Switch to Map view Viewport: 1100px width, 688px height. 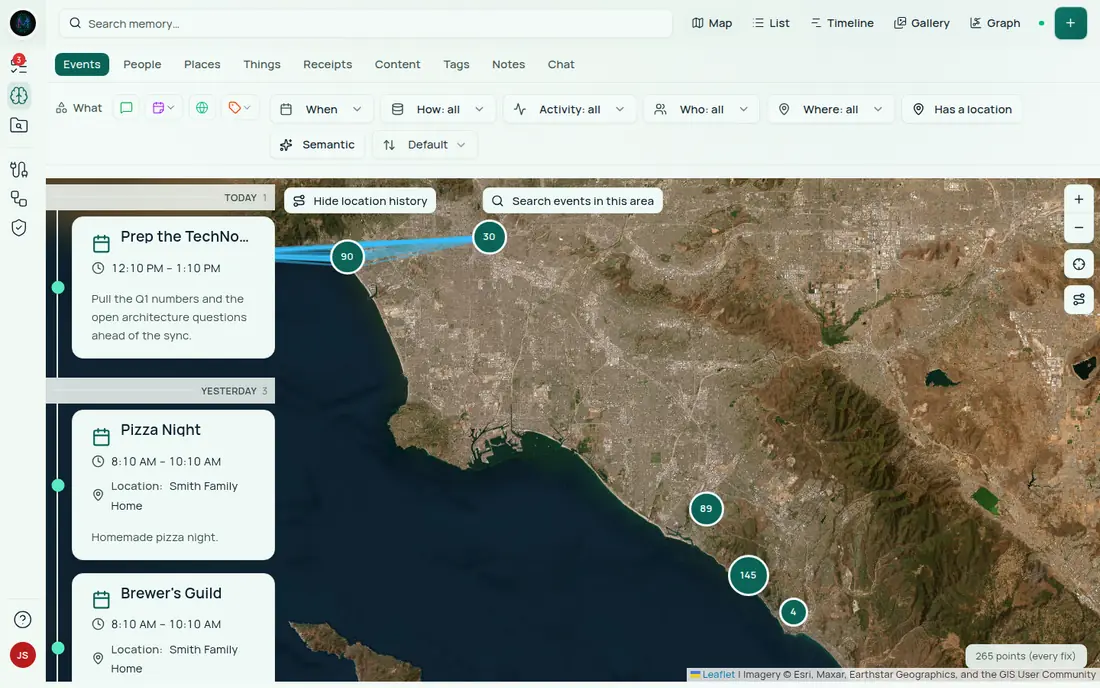[x=711, y=23]
